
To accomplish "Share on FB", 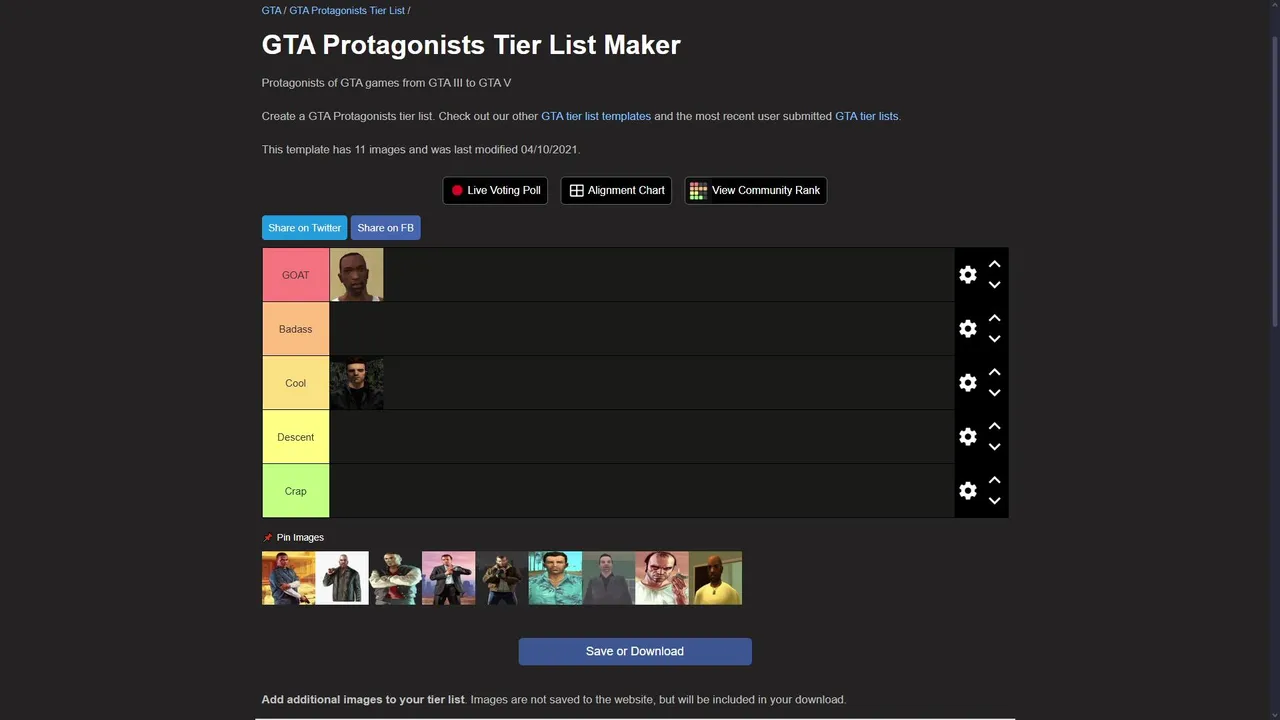I will point(385,228).
